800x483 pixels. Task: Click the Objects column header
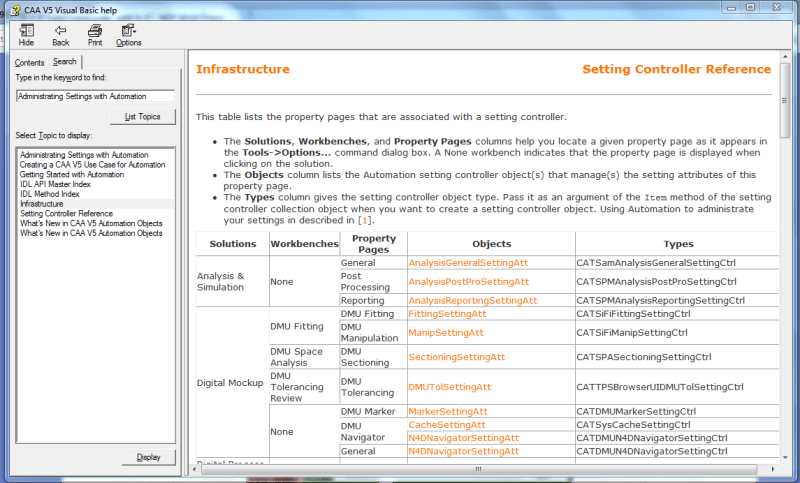[x=491, y=244]
